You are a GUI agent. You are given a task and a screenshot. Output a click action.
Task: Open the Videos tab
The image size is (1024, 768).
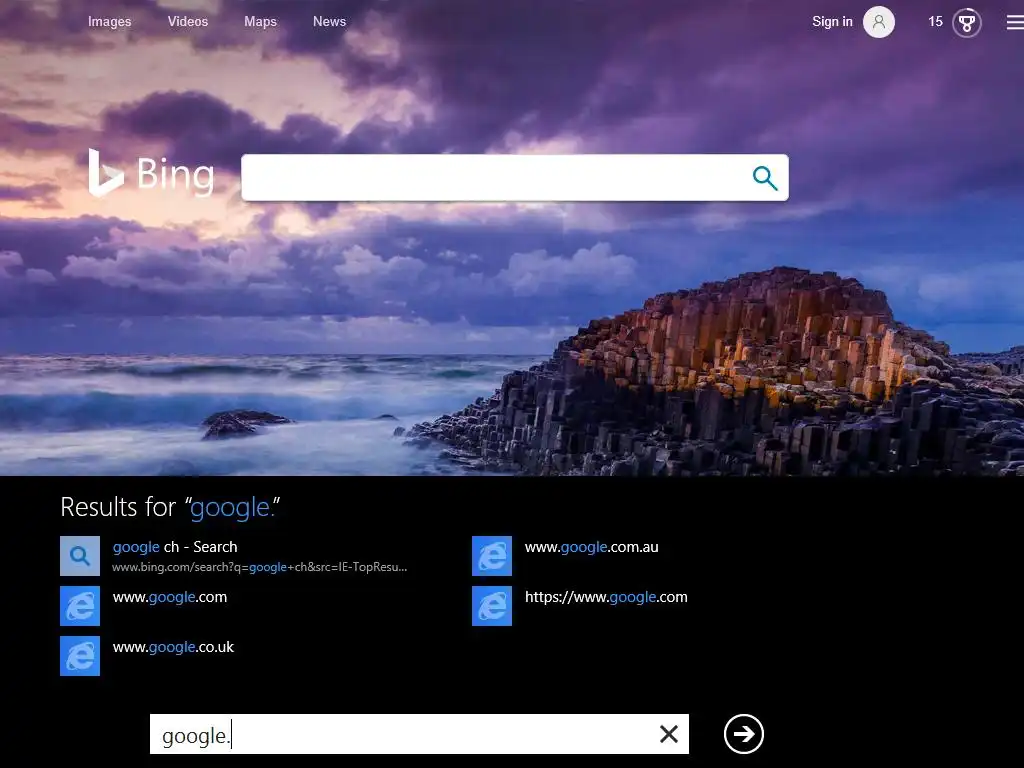188,22
